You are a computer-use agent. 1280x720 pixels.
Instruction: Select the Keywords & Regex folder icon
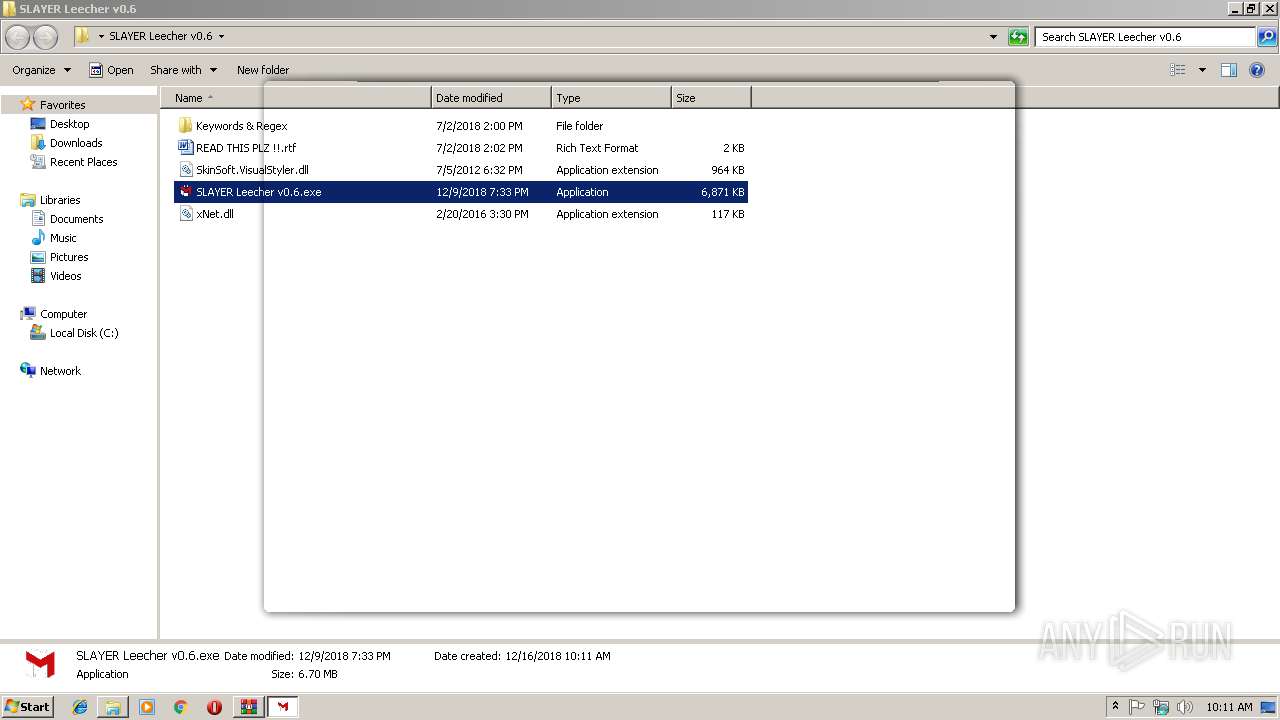click(185, 126)
